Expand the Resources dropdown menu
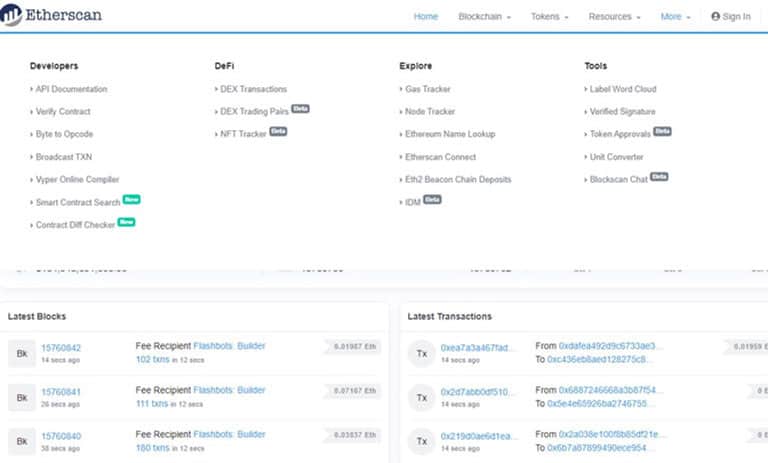The image size is (768, 463). point(614,16)
